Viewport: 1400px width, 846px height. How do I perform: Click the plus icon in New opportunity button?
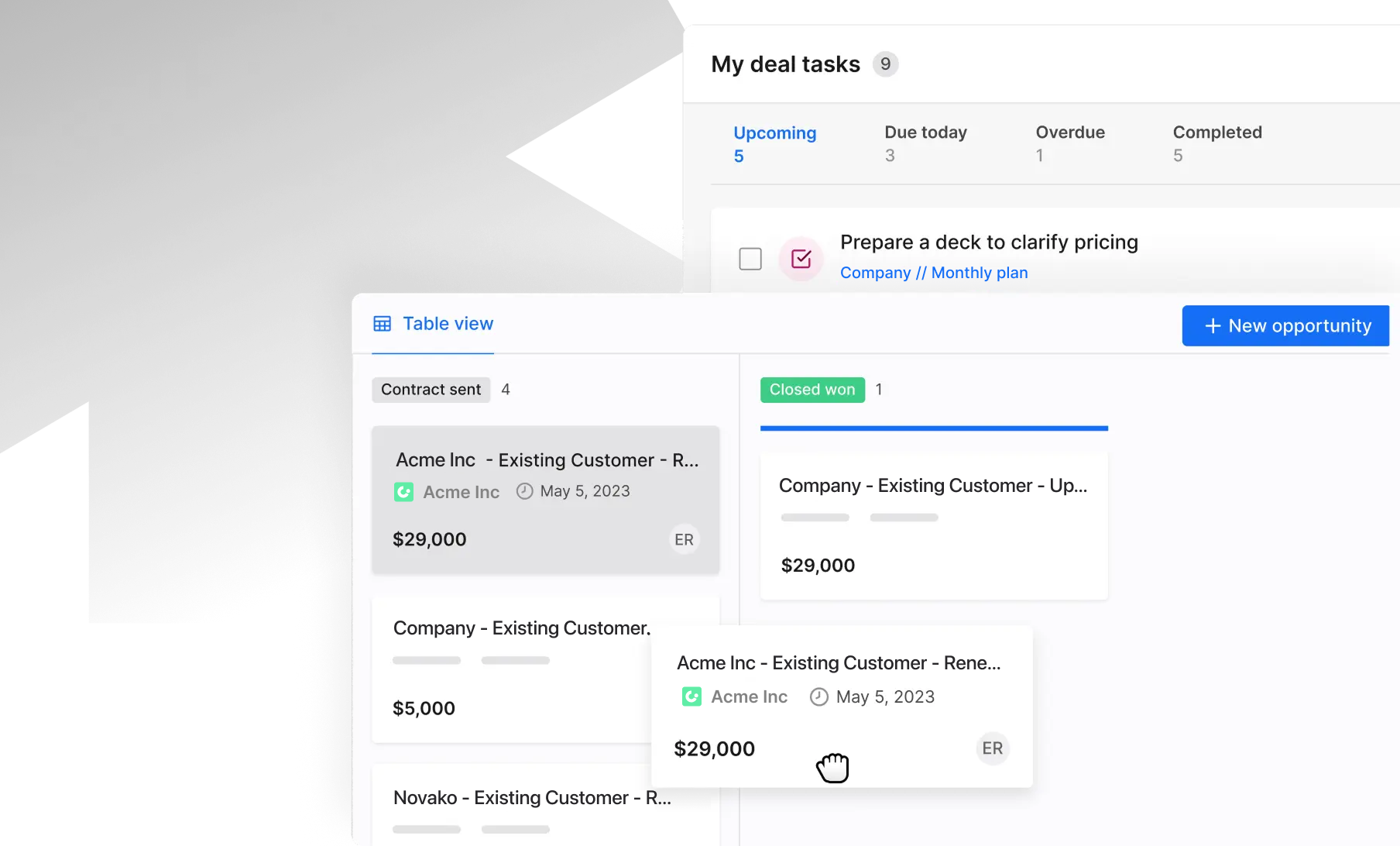[1212, 326]
